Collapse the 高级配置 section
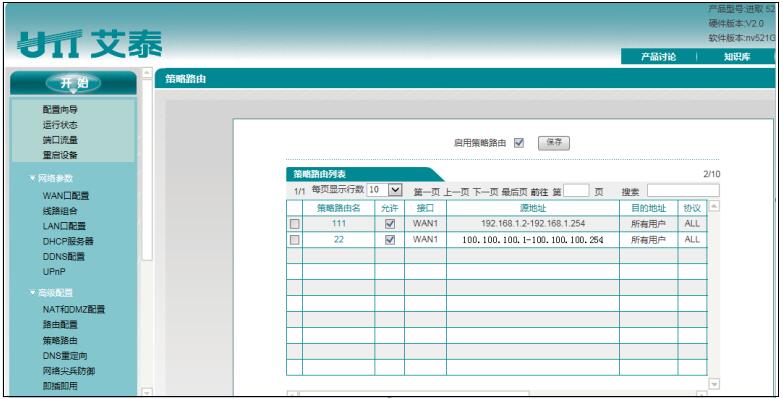 click(51, 293)
